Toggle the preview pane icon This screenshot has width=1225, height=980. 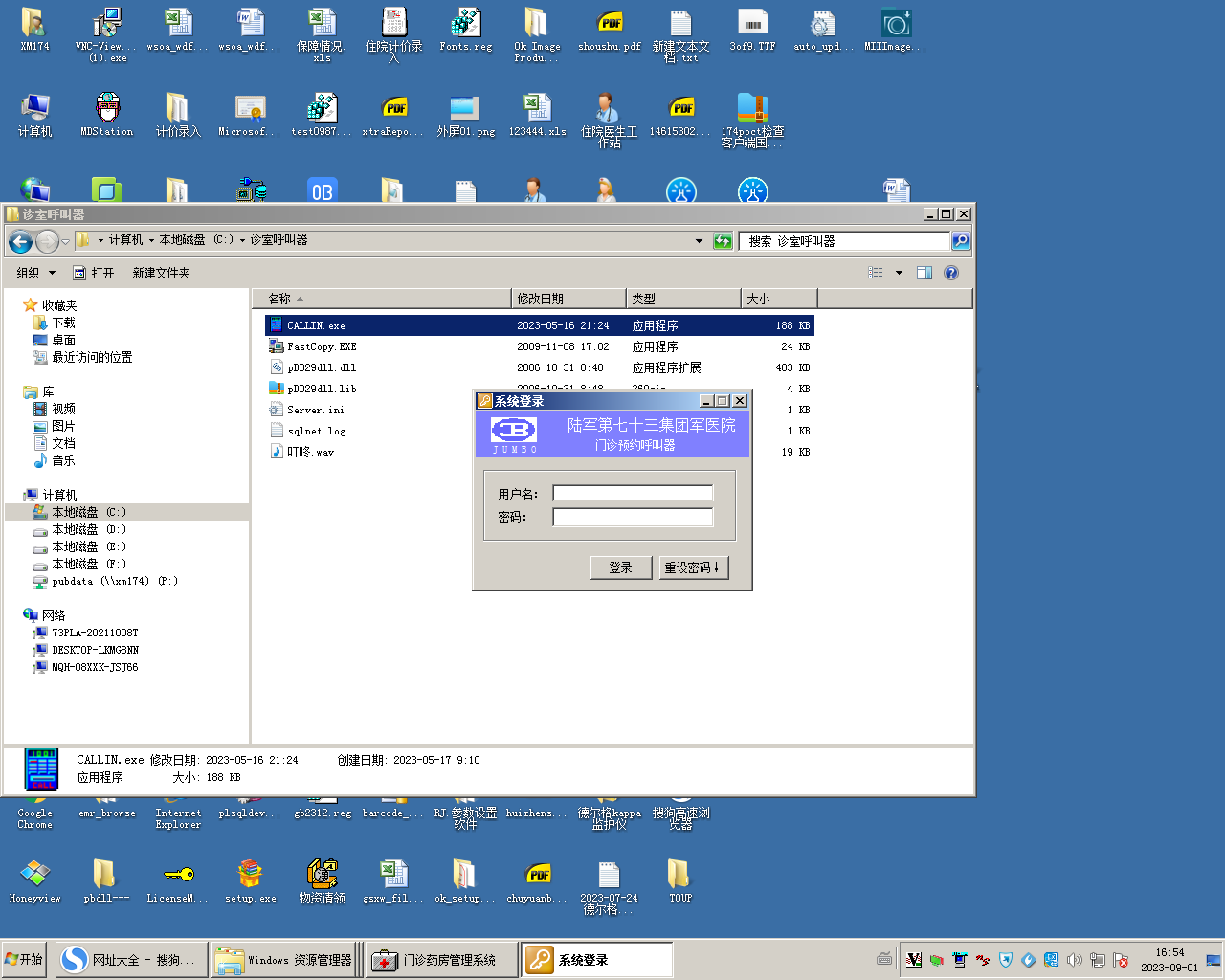click(924, 273)
